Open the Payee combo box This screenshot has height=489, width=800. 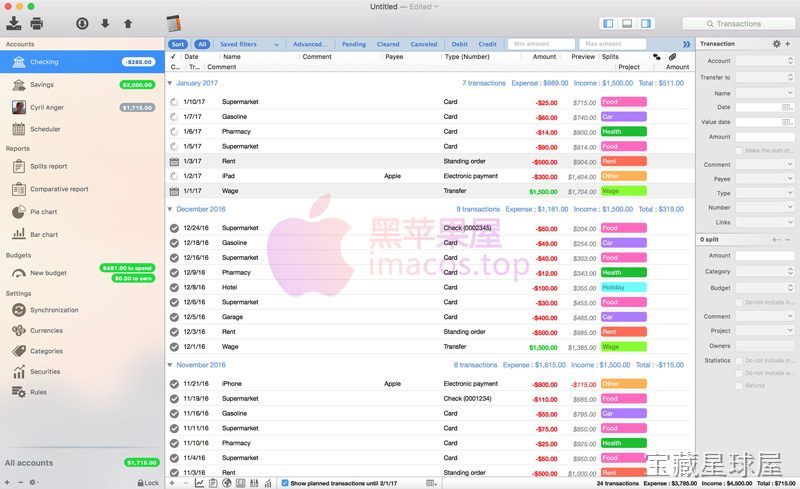(x=765, y=179)
